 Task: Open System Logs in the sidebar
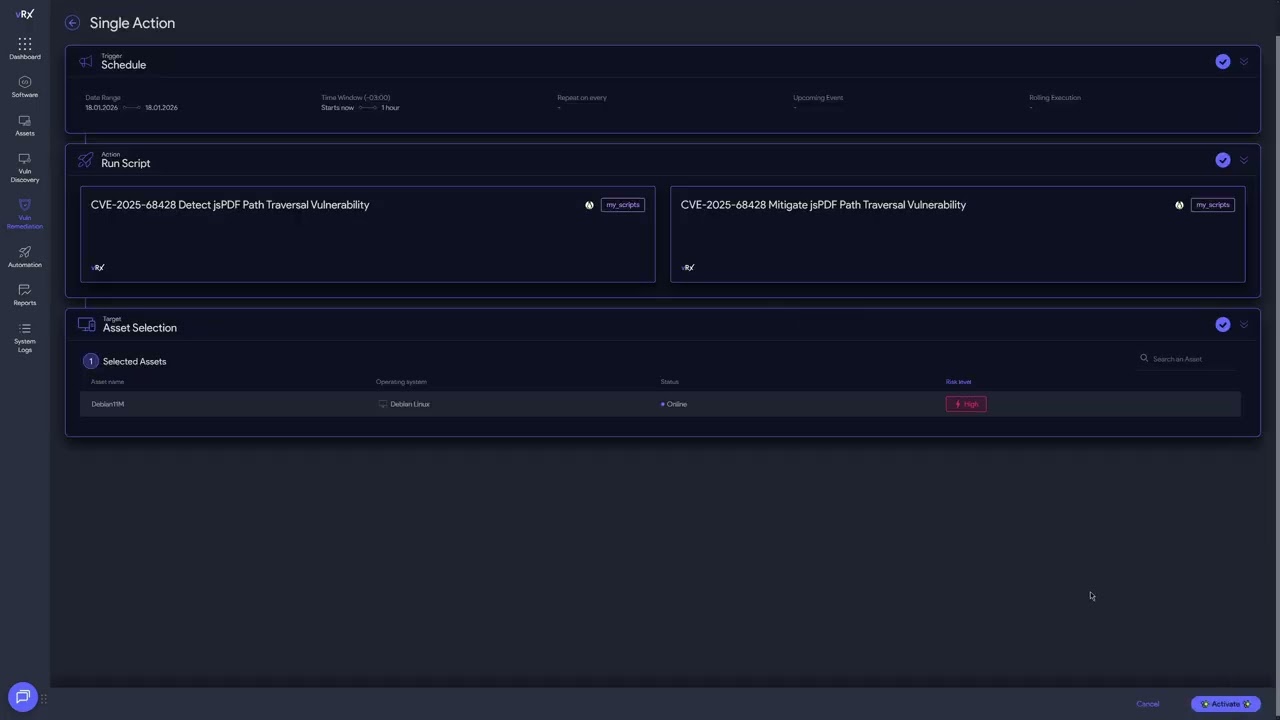25,338
